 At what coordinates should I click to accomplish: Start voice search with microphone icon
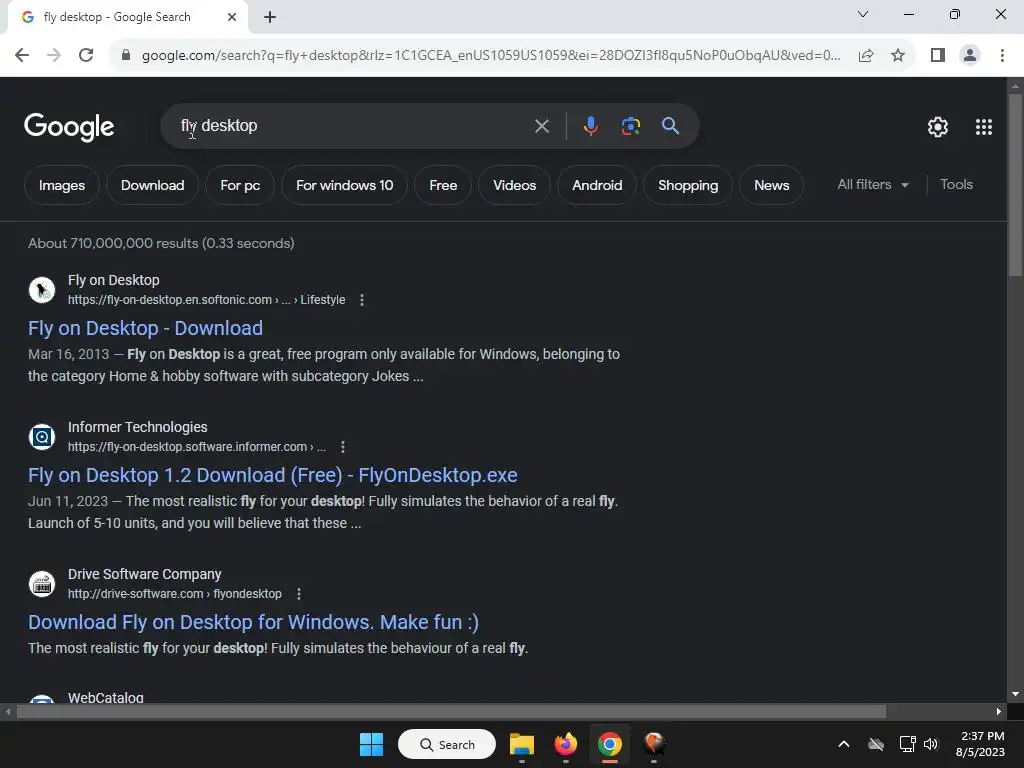tap(590, 126)
